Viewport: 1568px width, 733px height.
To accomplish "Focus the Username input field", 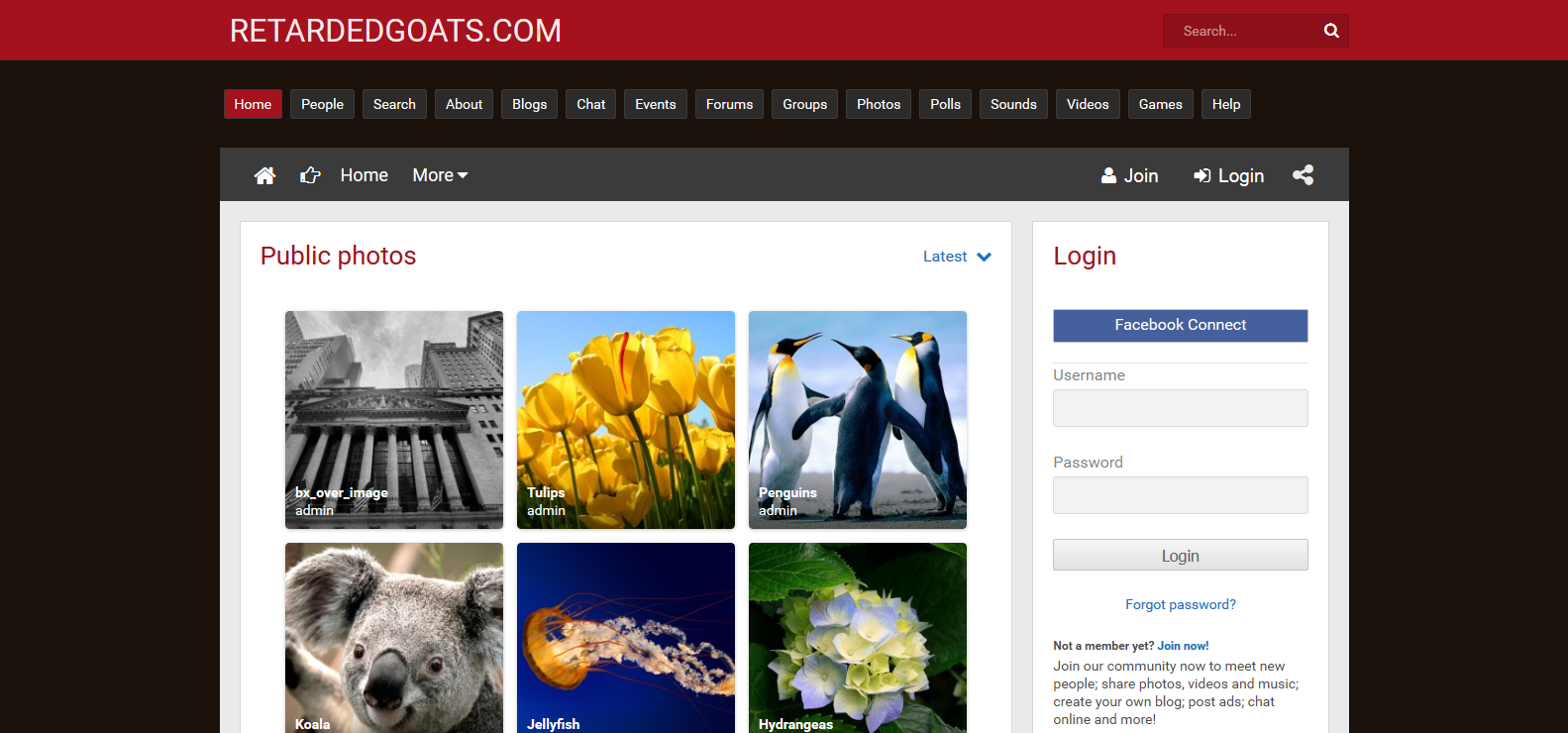I will click(x=1180, y=408).
